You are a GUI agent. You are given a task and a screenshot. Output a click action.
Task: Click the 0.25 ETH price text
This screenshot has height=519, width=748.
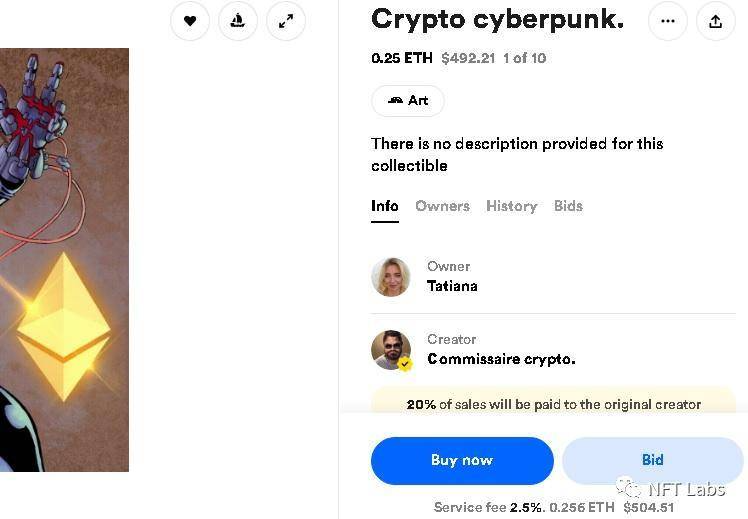coord(402,58)
